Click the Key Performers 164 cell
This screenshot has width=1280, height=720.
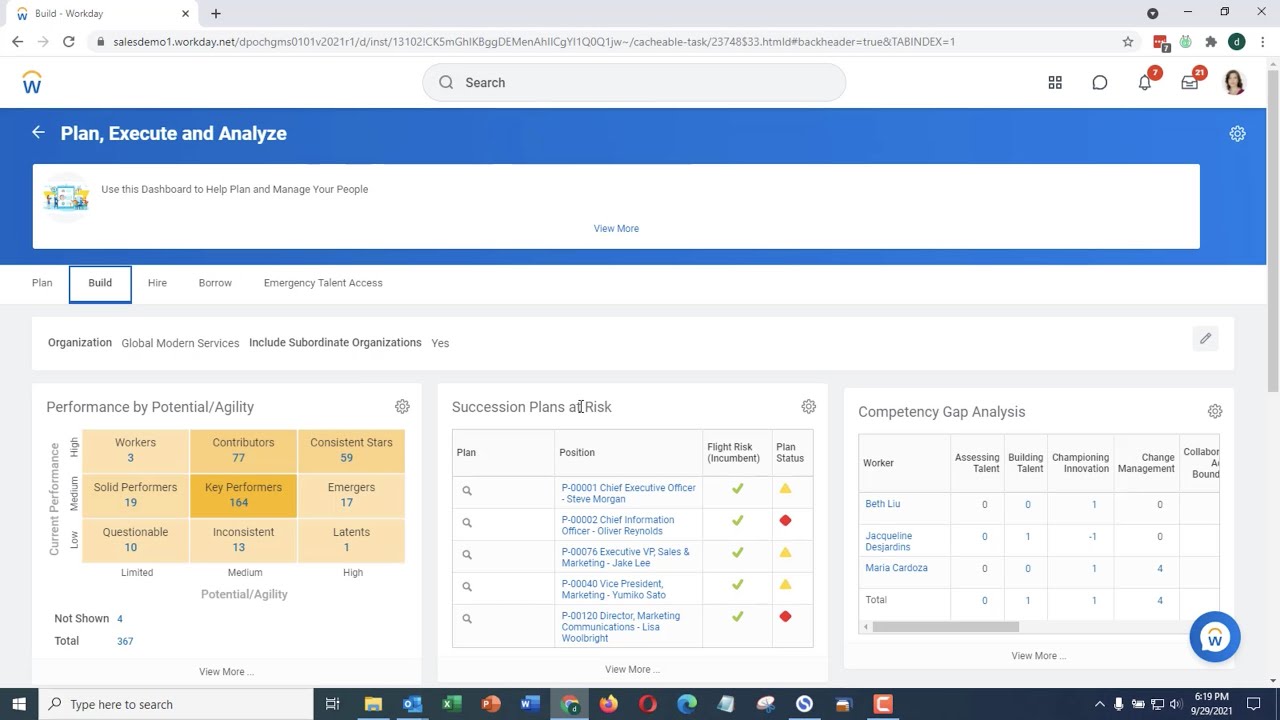click(243, 495)
